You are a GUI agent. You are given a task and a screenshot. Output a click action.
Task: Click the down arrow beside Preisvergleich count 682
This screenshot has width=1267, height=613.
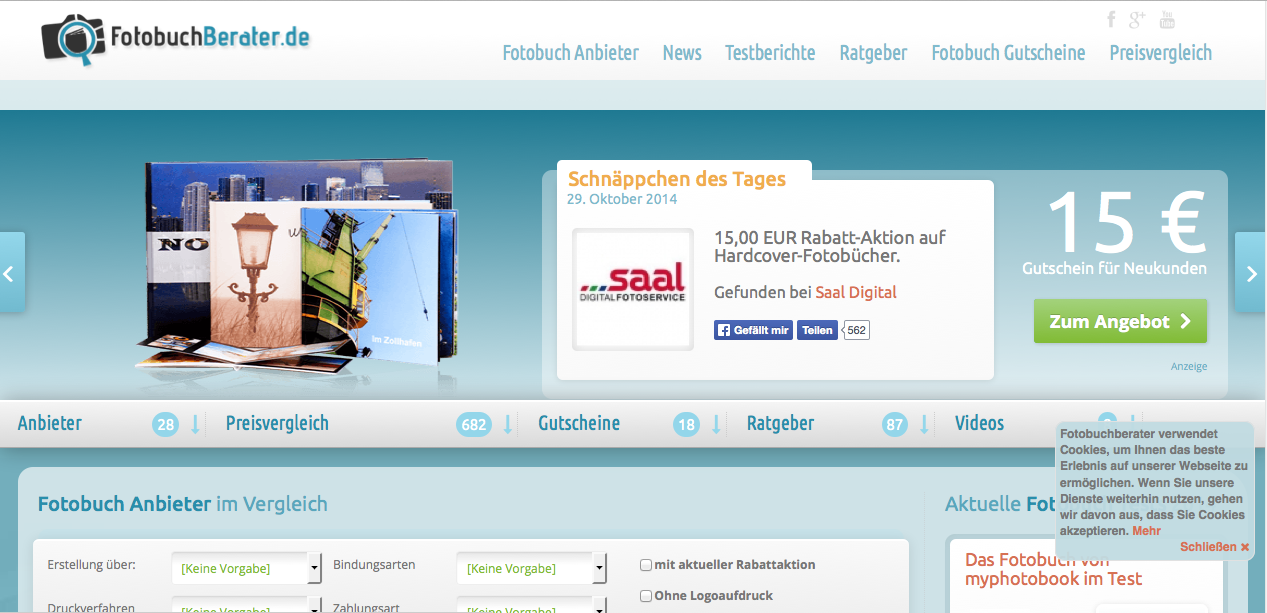pos(508,424)
